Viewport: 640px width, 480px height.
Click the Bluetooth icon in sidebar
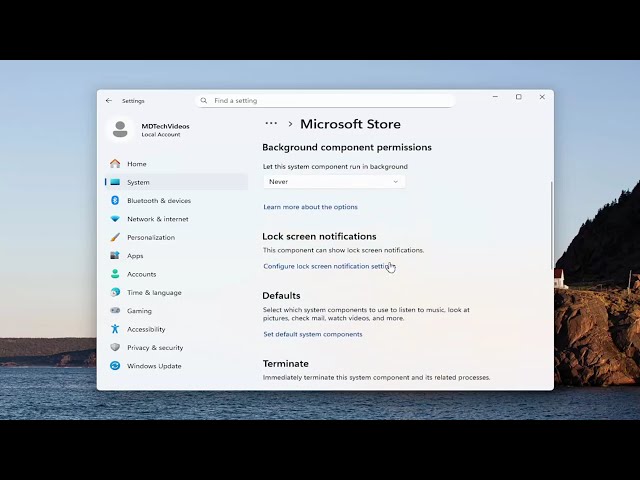[115, 200]
